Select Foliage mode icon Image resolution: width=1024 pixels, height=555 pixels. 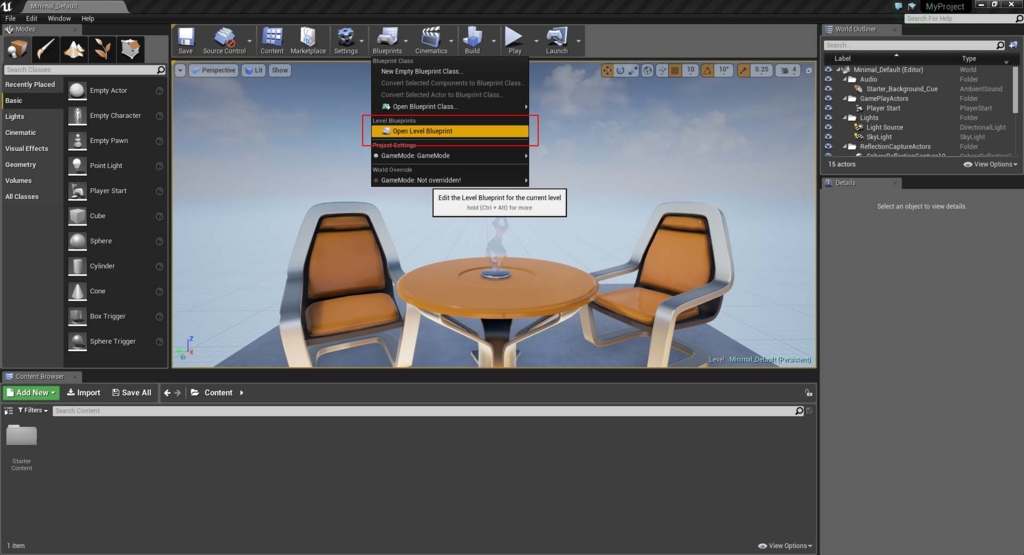(x=102, y=49)
